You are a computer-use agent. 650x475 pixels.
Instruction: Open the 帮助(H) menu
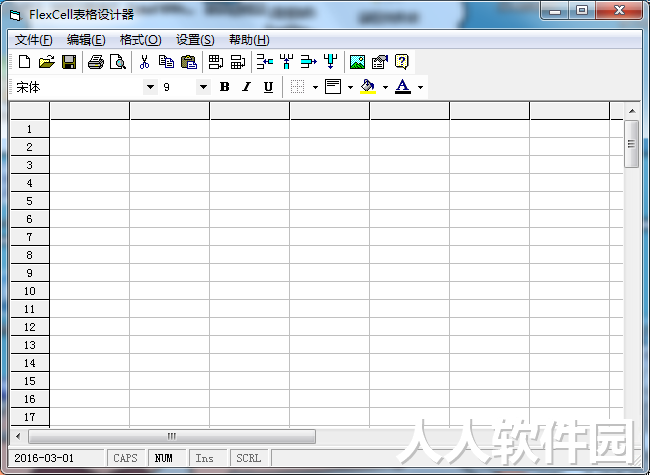[249, 40]
